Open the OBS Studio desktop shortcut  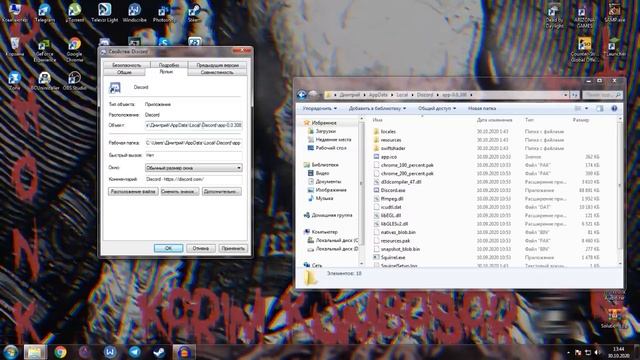(74, 80)
